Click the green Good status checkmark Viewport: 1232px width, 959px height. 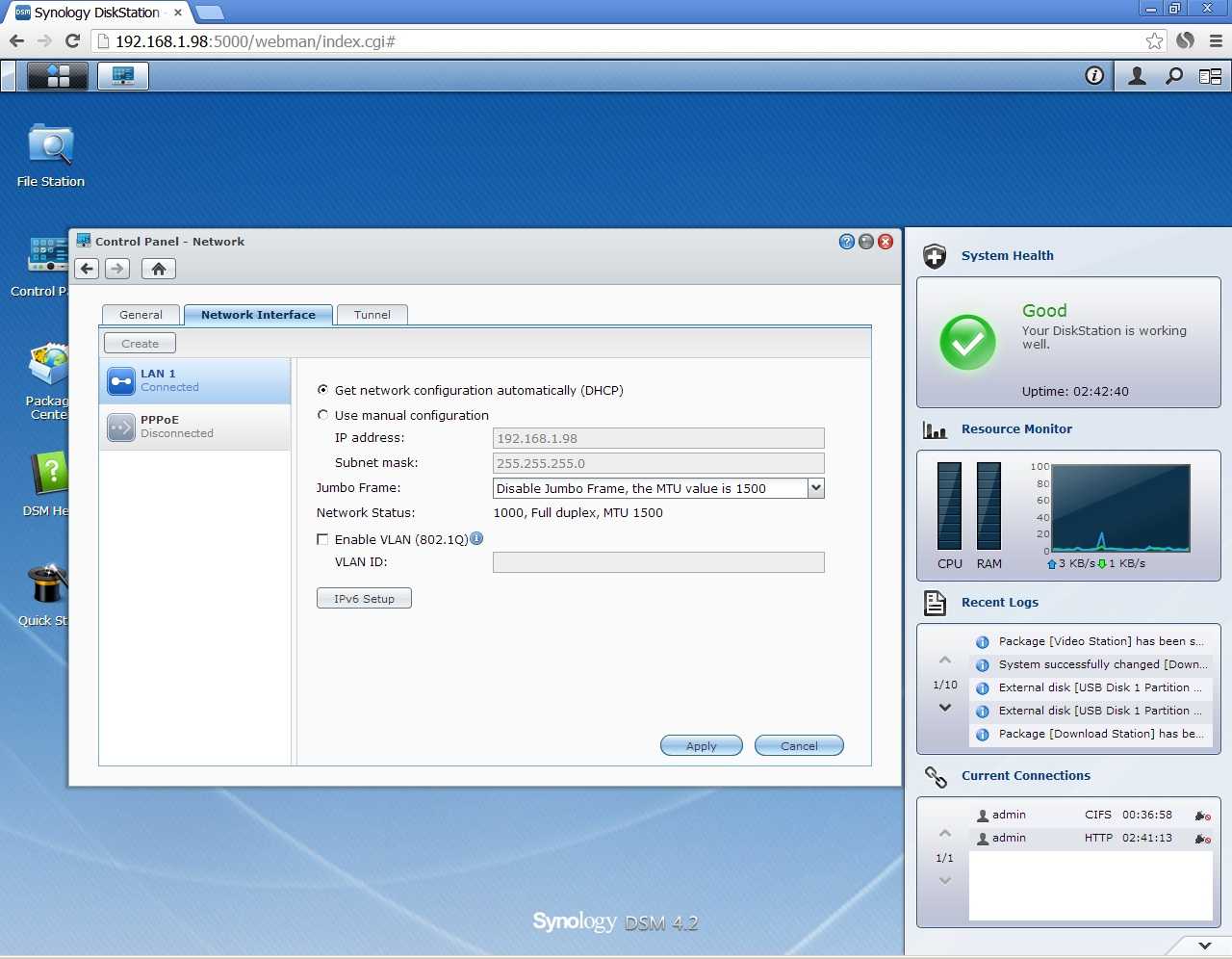tap(968, 342)
